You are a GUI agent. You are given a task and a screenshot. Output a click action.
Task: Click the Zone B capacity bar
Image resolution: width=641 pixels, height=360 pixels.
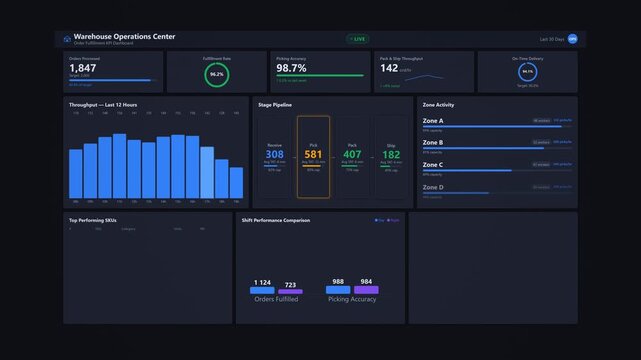point(497,148)
